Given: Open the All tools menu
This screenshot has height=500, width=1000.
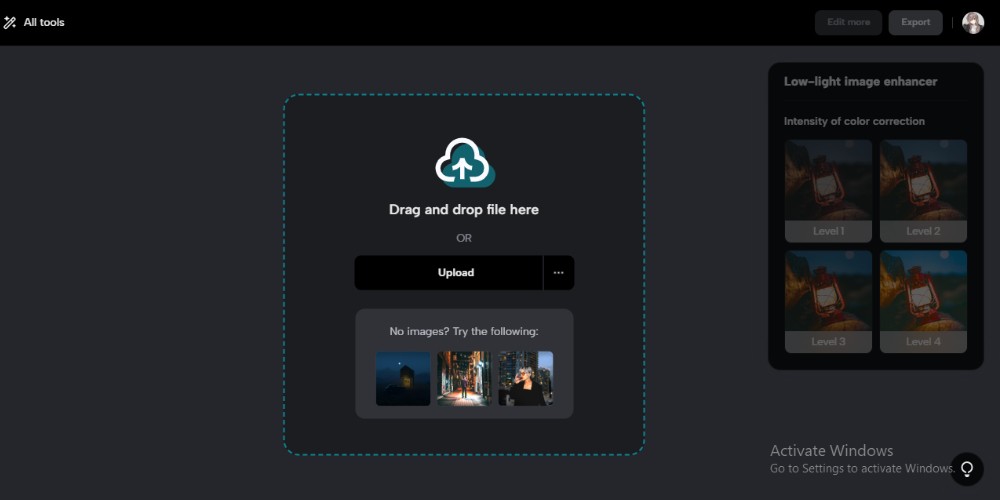Looking at the screenshot, I should pyautogui.click(x=34, y=22).
